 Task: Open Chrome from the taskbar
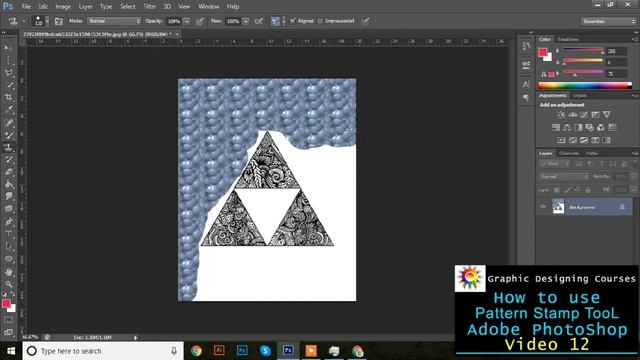point(196,351)
